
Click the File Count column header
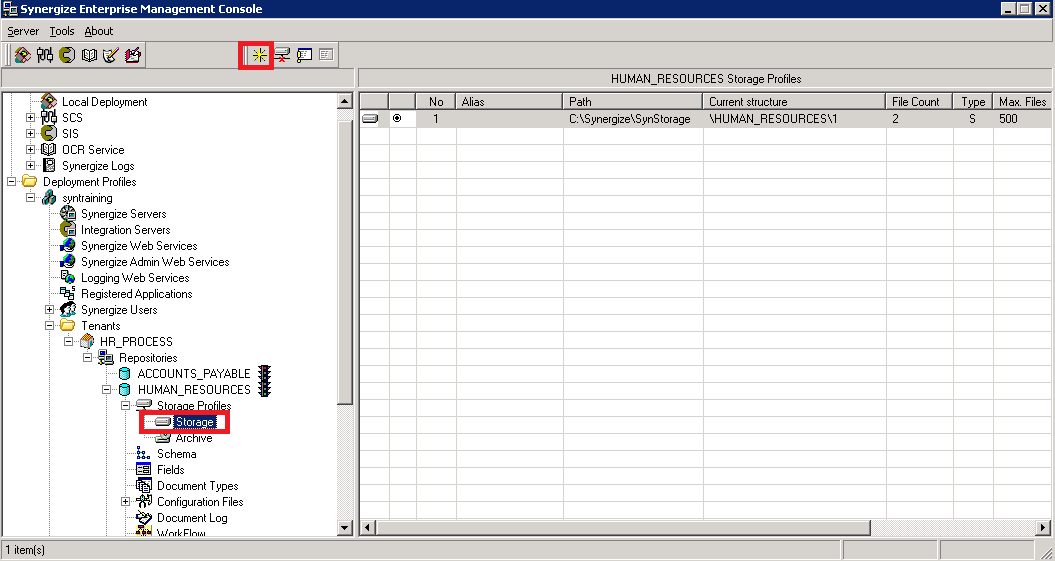(x=919, y=102)
